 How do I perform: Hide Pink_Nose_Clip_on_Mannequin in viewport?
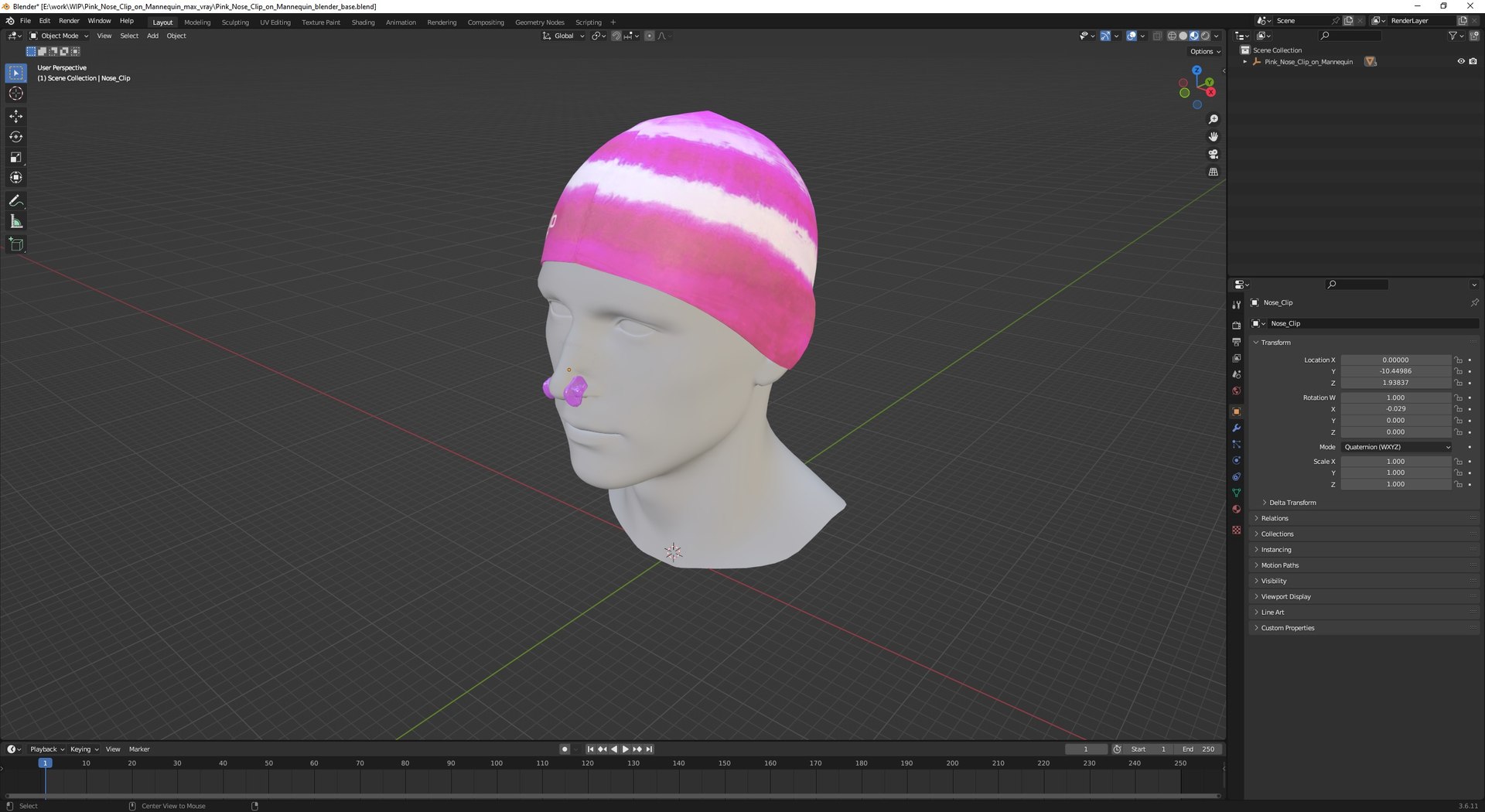point(1461,62)
